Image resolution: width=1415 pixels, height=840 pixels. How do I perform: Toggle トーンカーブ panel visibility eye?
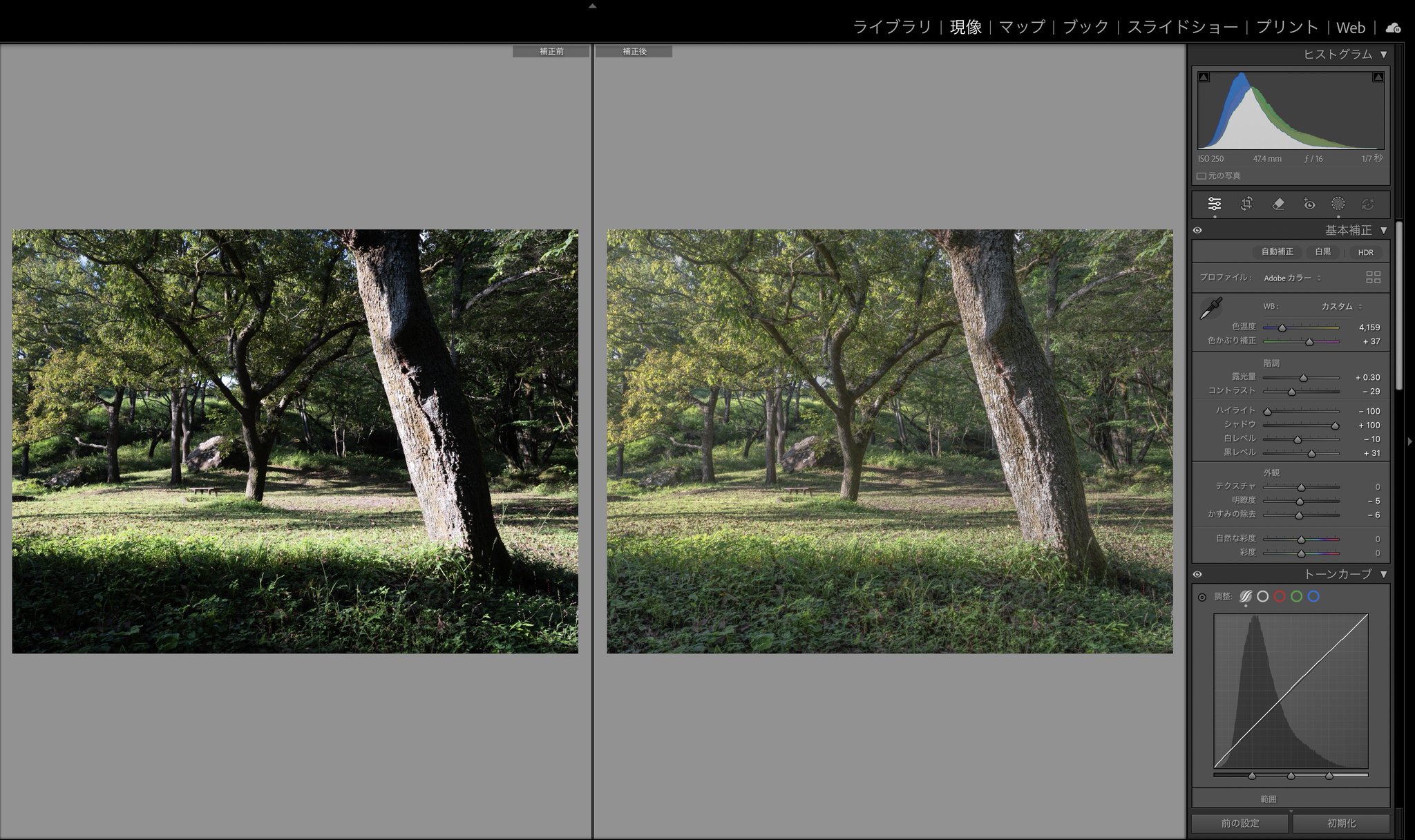click(1197, 575)
